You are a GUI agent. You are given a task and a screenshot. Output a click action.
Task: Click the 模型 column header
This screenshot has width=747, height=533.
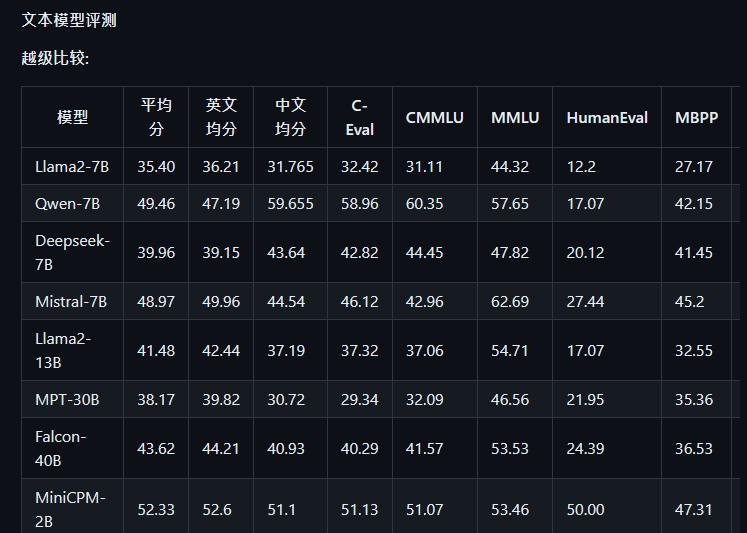(x=72, y=117)
